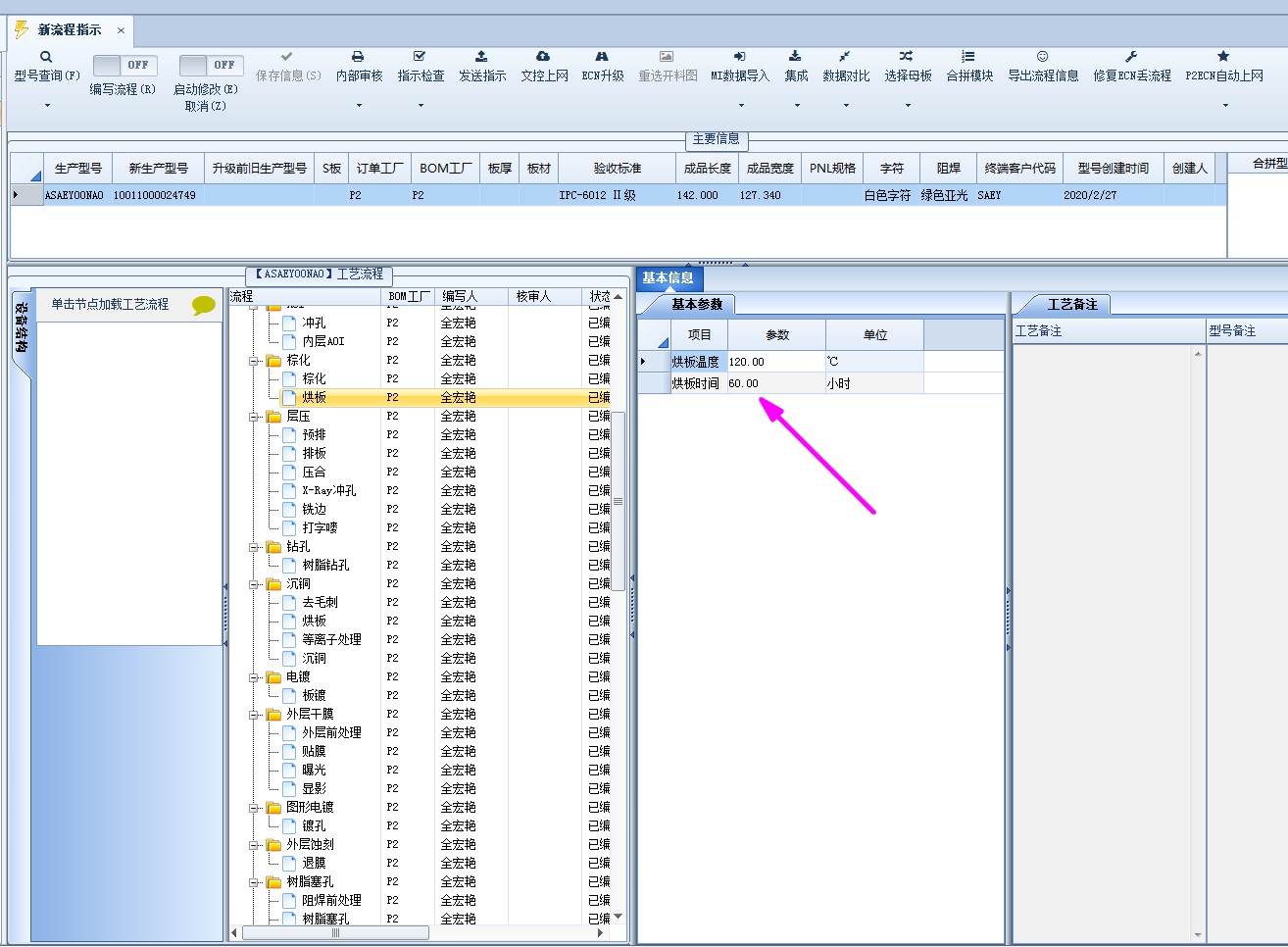The image size is (1288, 947).
Task: Click the 棕化 folder icon
Action: (x=274, y=361)
